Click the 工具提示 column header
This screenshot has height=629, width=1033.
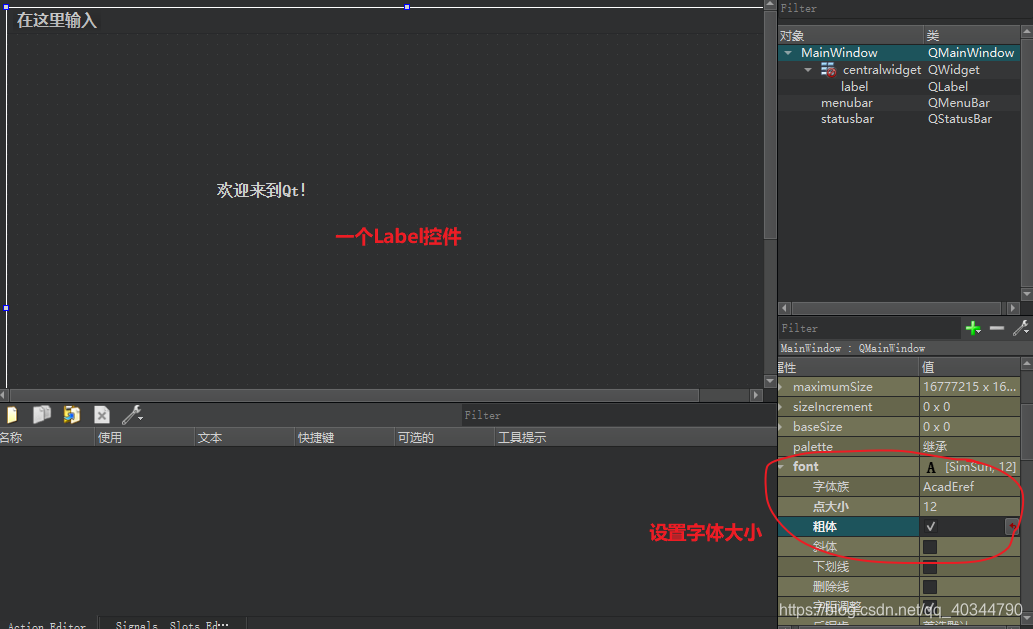point(636,437)
